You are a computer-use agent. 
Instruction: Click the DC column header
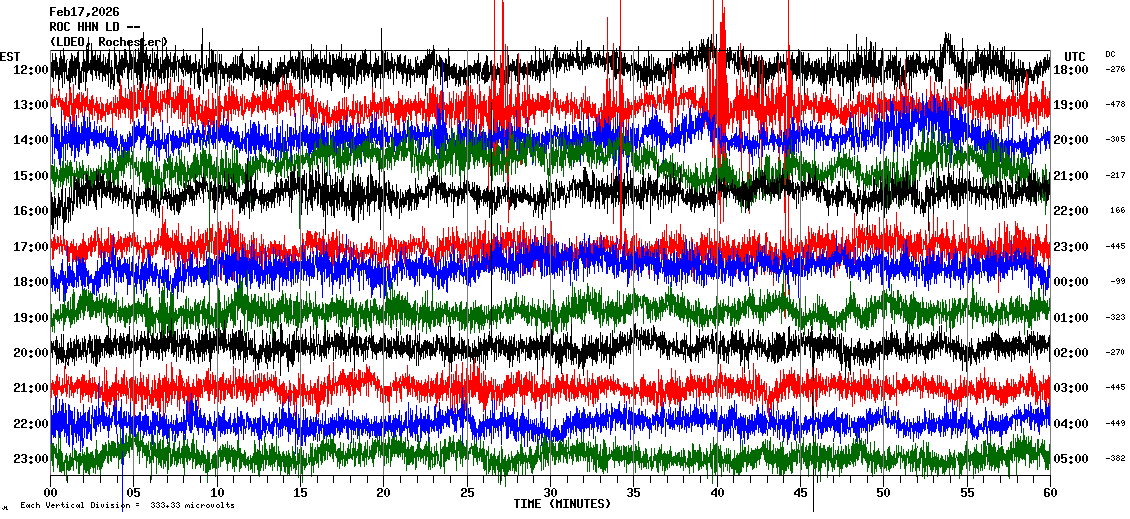[1110, 54]
